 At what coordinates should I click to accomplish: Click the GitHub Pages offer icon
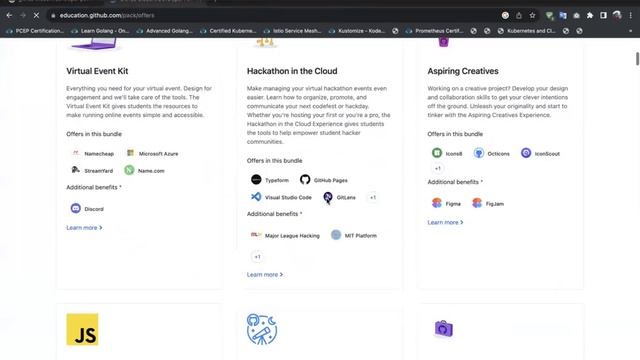coord(305,180)
